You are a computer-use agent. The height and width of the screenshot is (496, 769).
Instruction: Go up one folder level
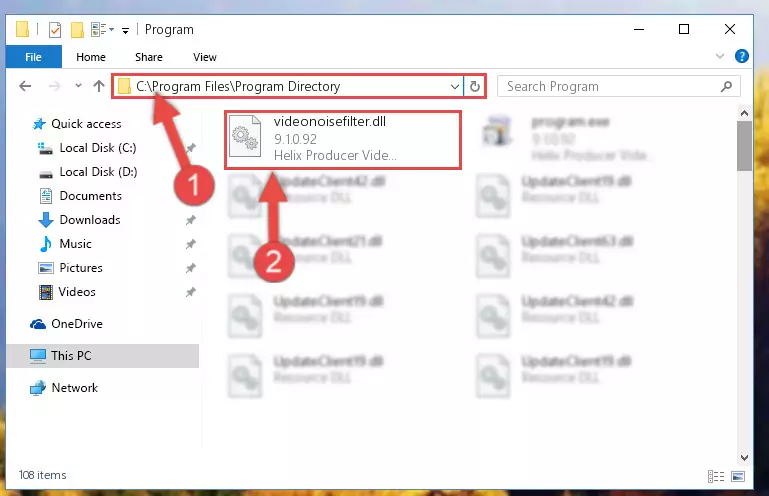99,86
